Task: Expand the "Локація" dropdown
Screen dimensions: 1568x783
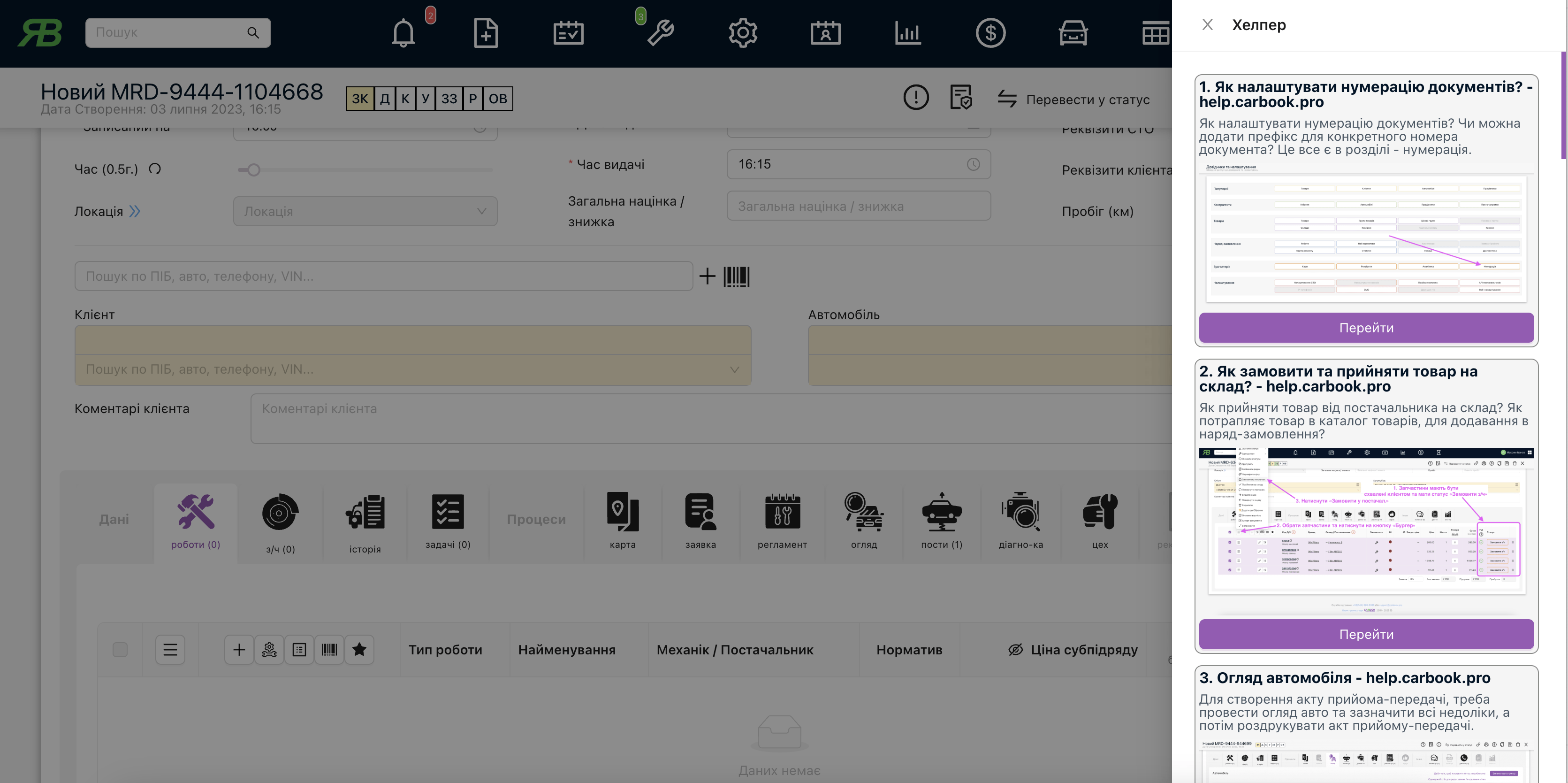Action: [x=365, y=211]
